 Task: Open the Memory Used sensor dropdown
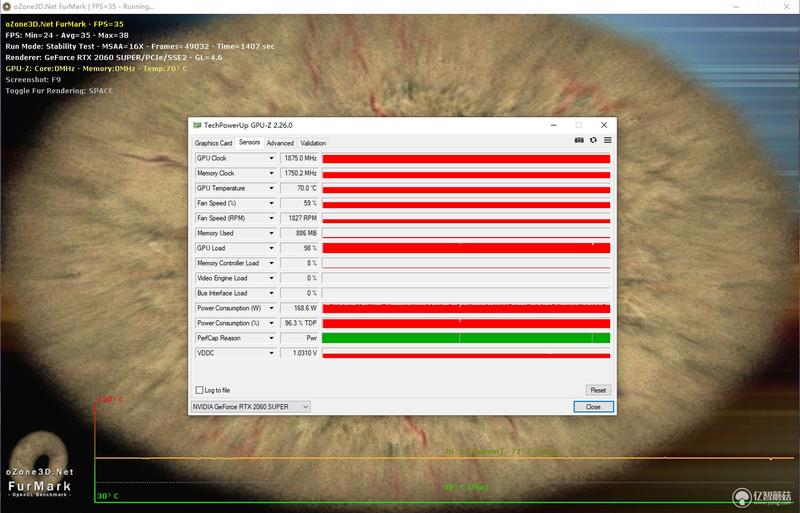271,233
